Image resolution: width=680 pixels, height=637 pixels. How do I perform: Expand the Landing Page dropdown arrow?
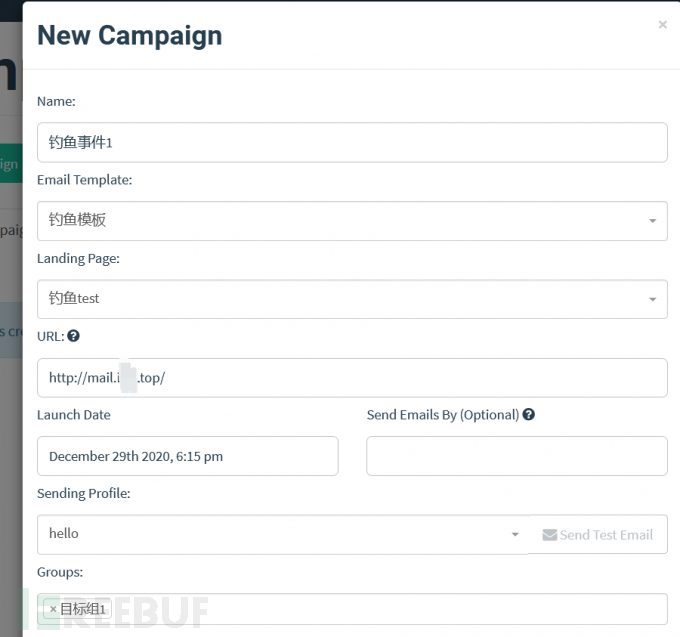tap(652, 300)
